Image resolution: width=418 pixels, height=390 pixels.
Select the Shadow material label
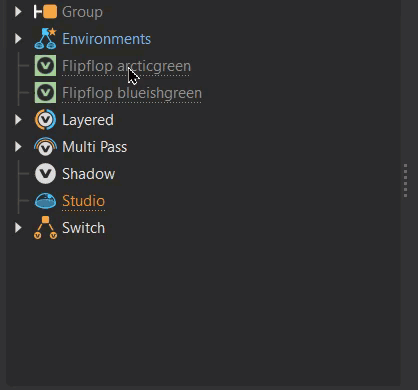click(89, 174)
